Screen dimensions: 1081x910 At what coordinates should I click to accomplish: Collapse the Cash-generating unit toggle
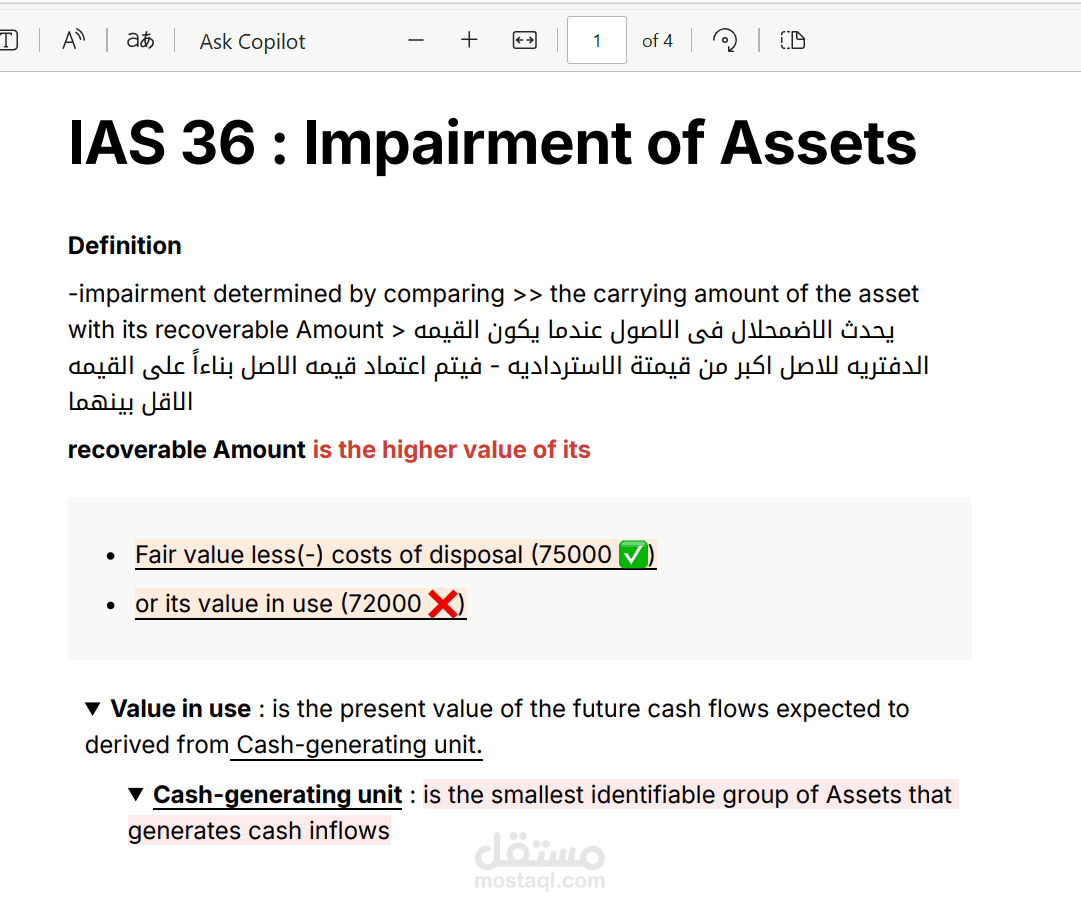[x=136, y=794]
